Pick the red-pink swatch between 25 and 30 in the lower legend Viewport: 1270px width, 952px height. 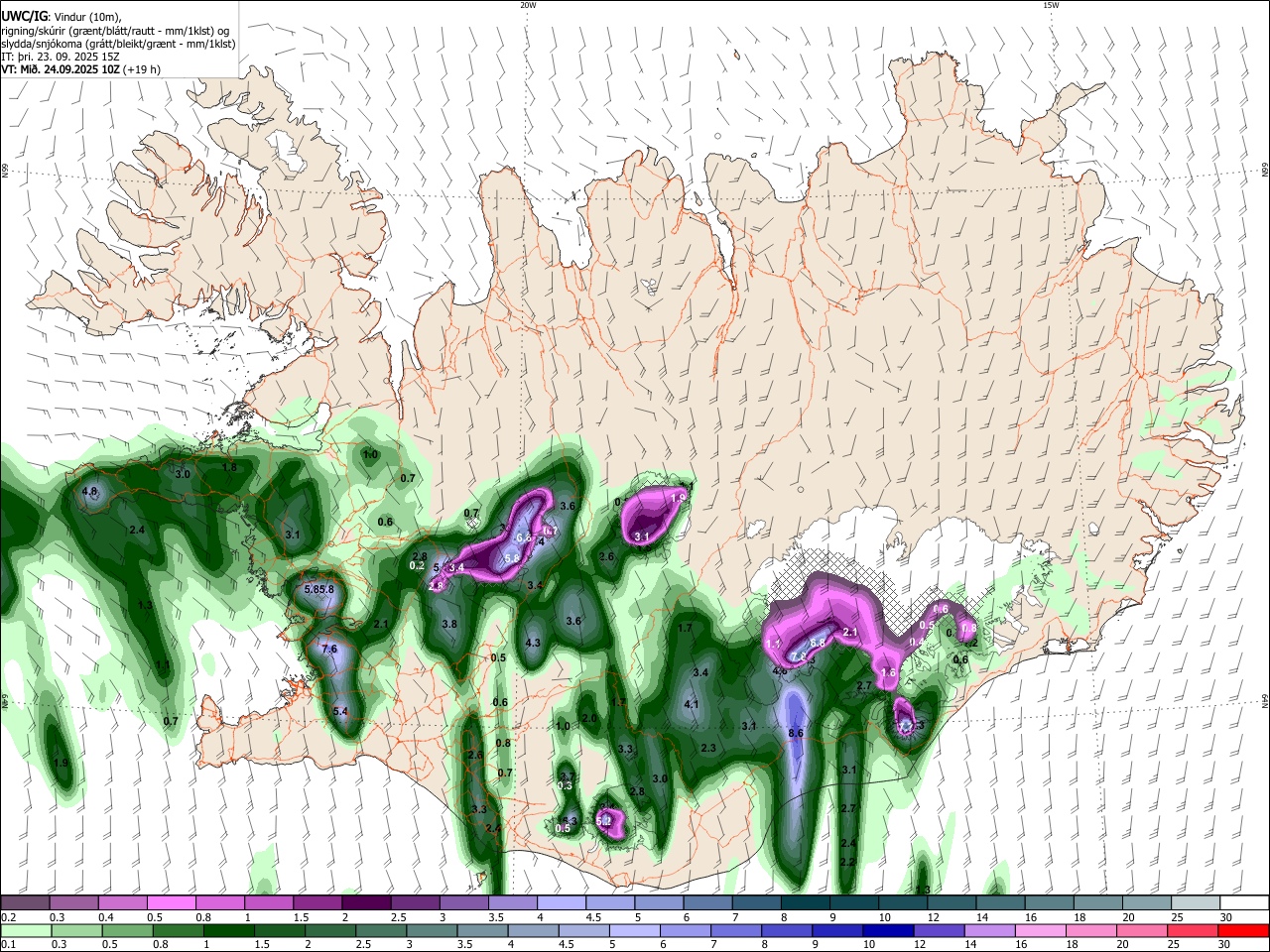point(1194,930)
